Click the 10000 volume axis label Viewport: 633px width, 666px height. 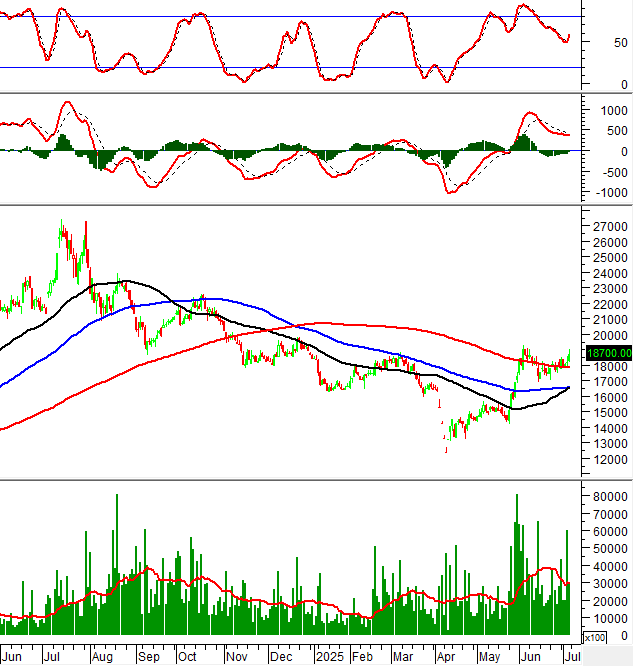click(x=609, y=618)
